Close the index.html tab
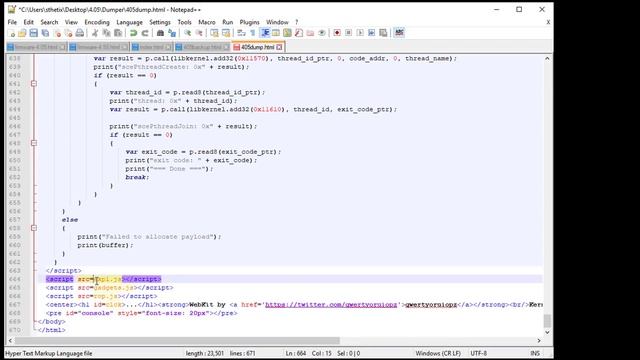640x360 pixels. click(168, 47)
